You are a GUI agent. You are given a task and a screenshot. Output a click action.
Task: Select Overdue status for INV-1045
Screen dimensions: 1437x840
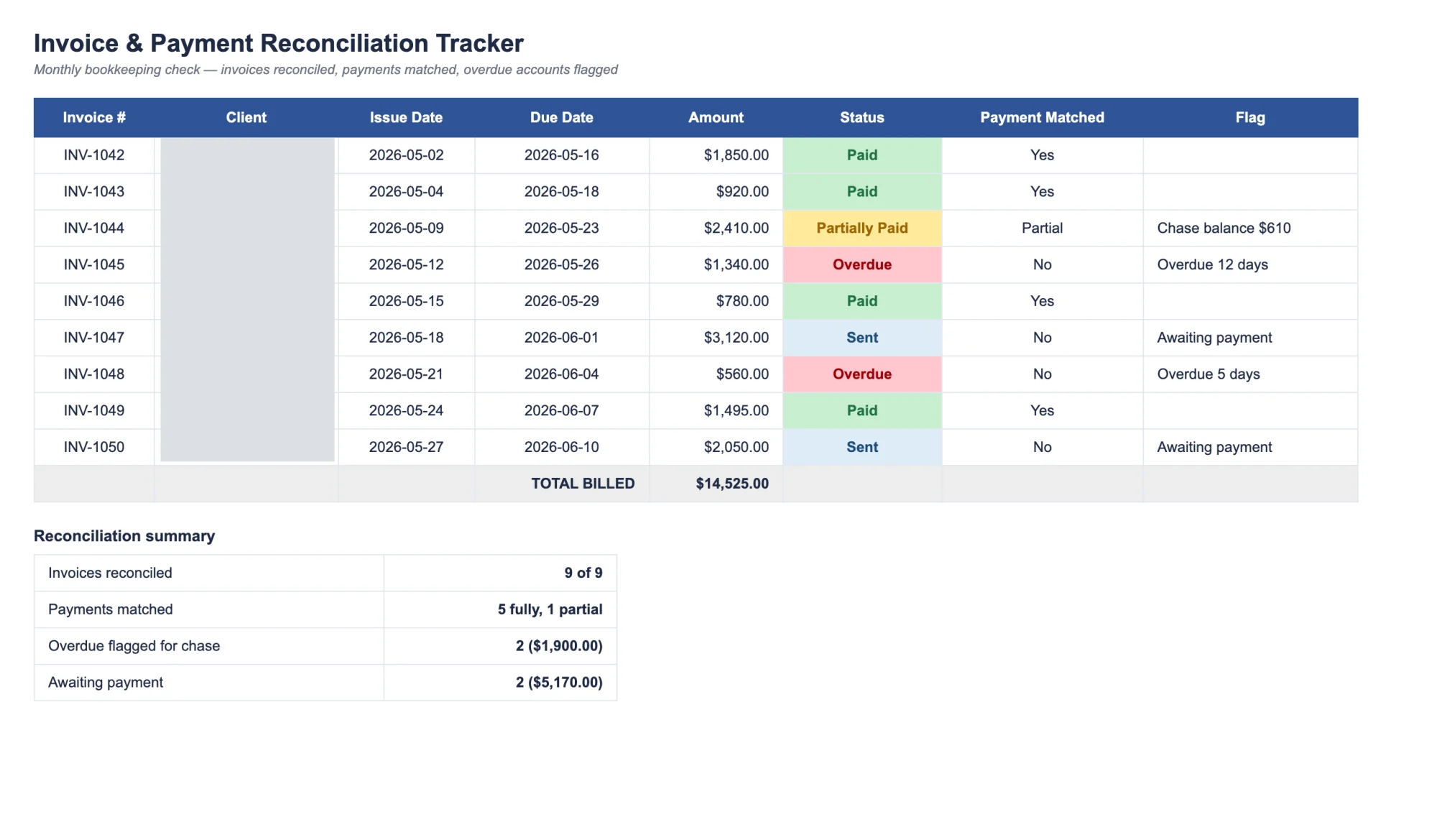coord(862,264)
